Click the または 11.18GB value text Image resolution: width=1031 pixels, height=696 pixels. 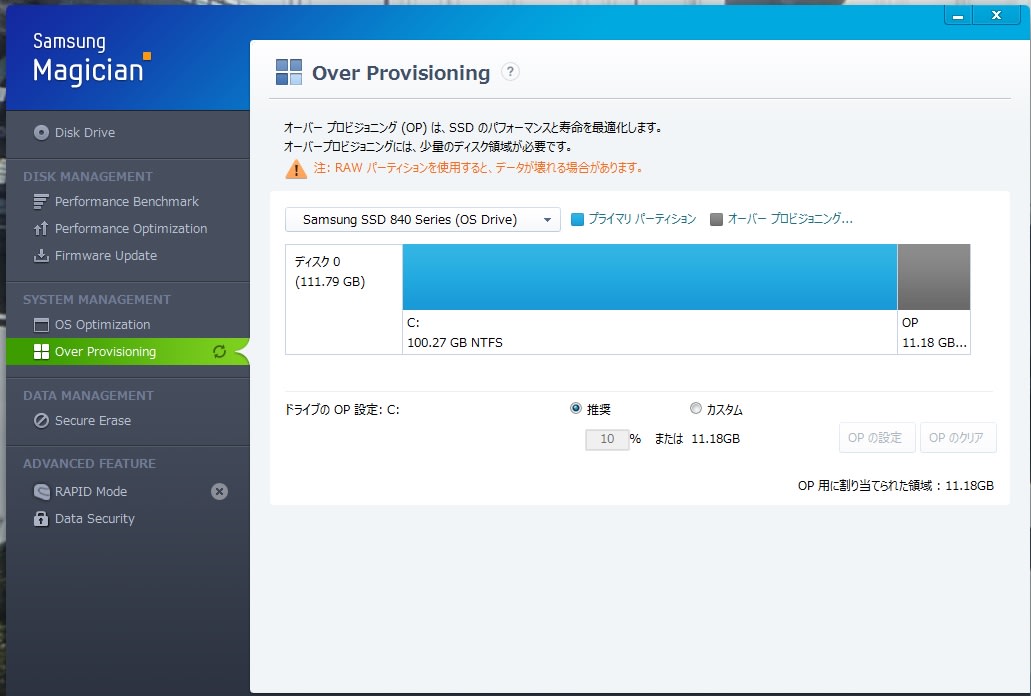pyautogui.click(x=697, y=438)
